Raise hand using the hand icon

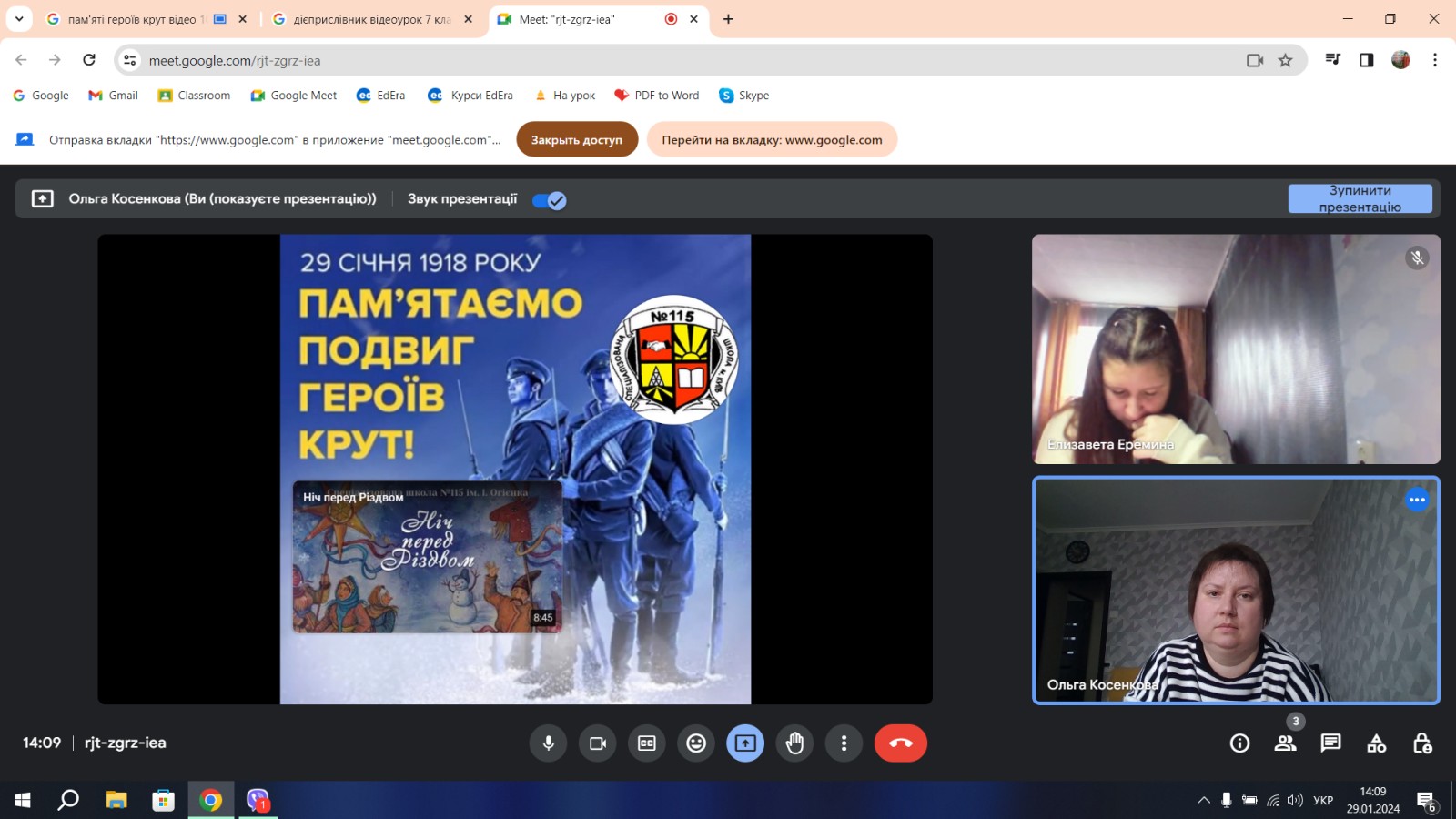(x=794, y=743)
